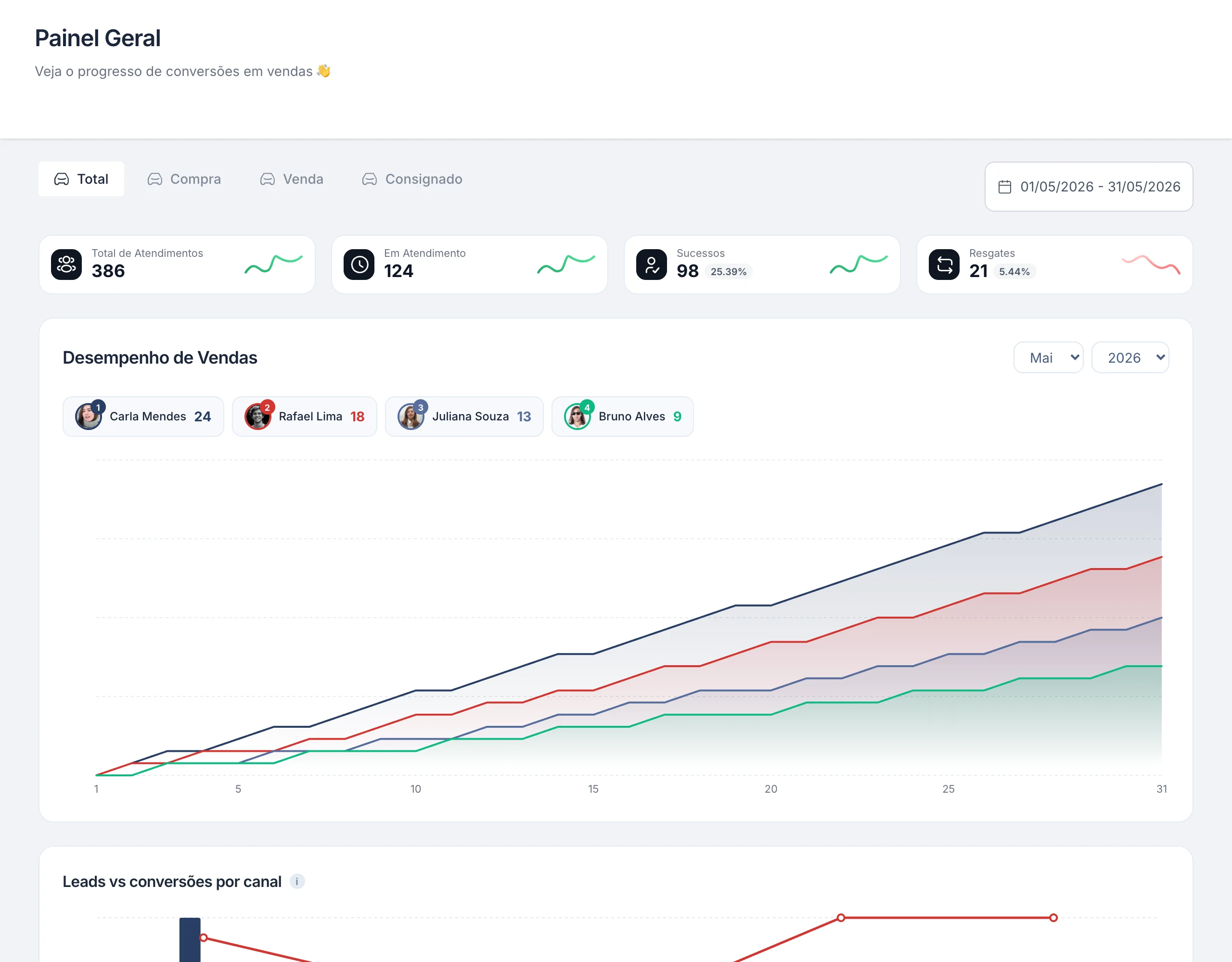The width and height of the screenshot is (1232, 962).
Task: Click the Painel Geral title
Action: coord(98,38)
